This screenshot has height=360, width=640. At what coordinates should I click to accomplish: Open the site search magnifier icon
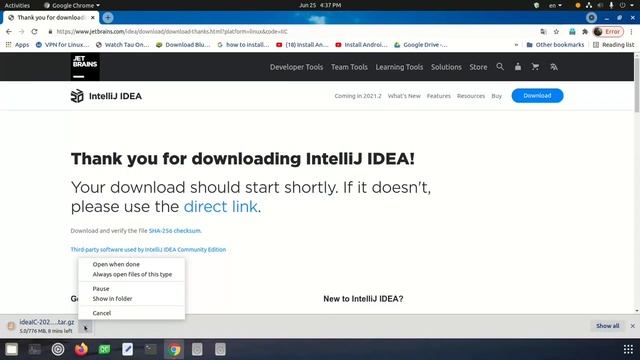(500, 67)
